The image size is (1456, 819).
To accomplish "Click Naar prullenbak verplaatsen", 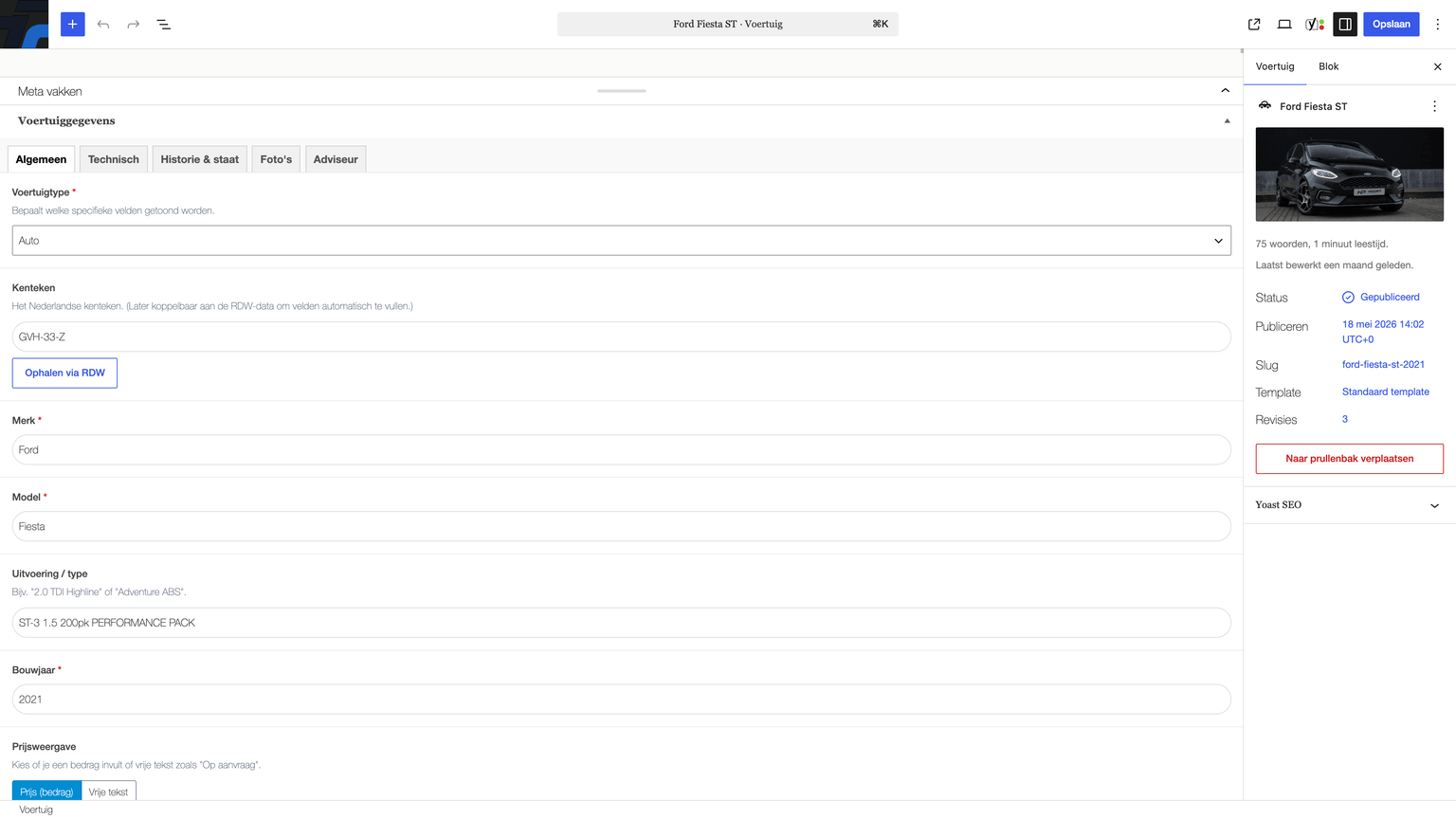I will tap(1350, 459).
